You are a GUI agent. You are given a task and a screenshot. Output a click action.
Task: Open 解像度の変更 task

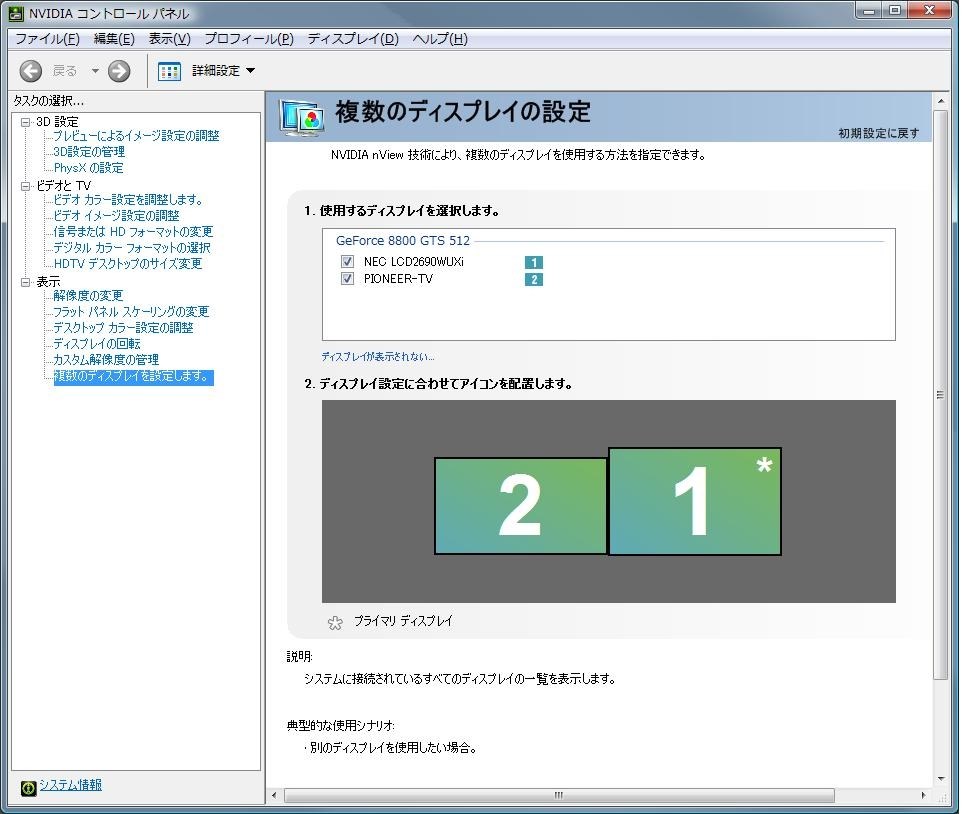click(x=88, y=296)
